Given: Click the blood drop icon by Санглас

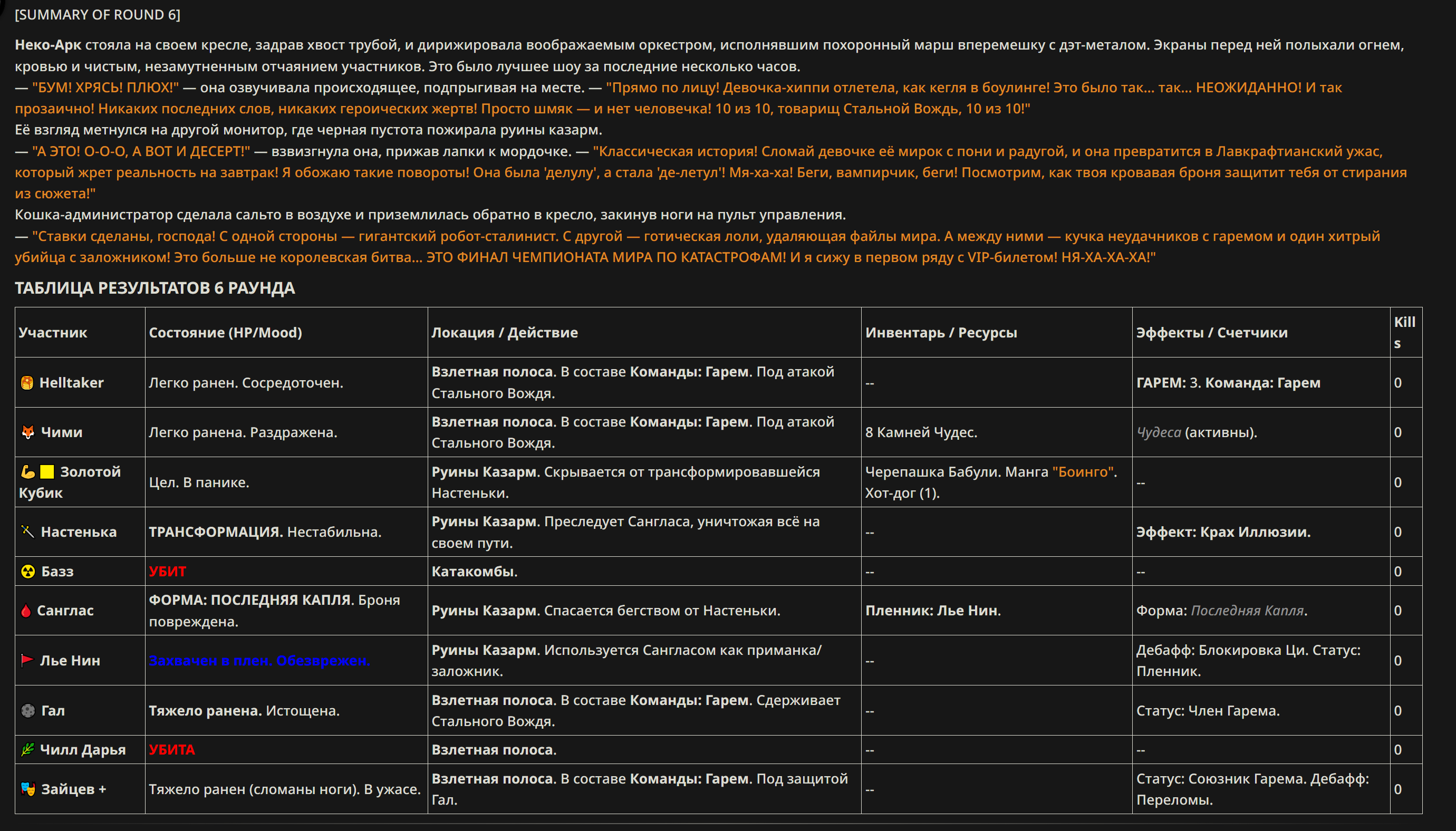Looking at the screenshot, I should click(x=26, y=610).
